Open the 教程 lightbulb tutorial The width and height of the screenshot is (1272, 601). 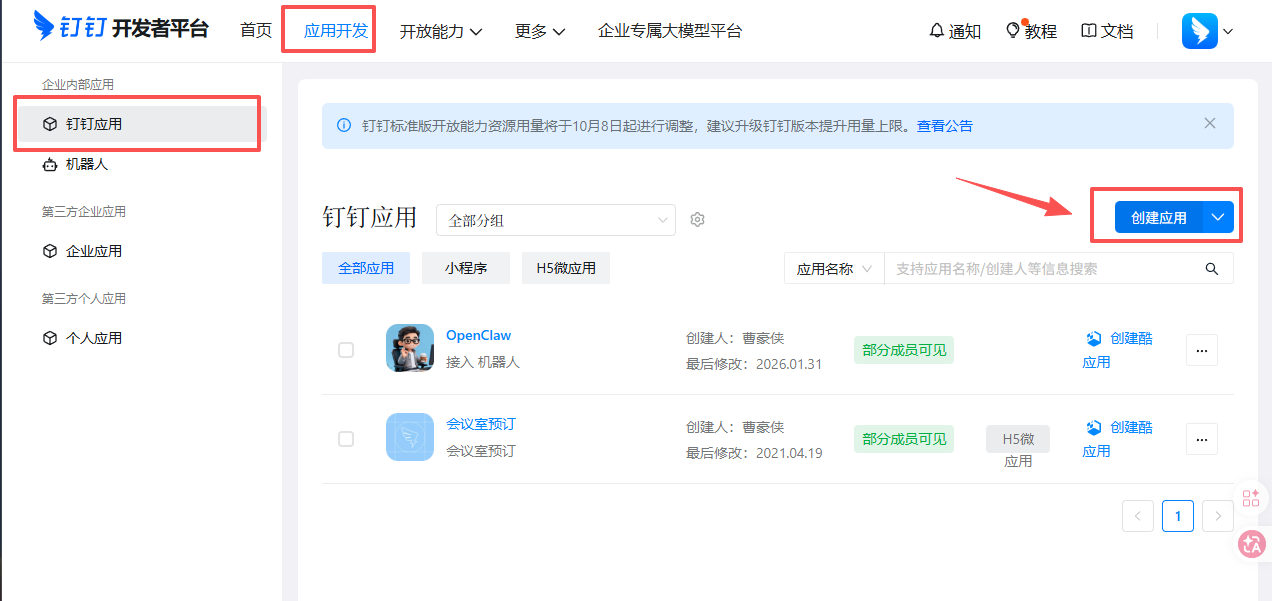pyautogui.click(x=1013, y=31)
